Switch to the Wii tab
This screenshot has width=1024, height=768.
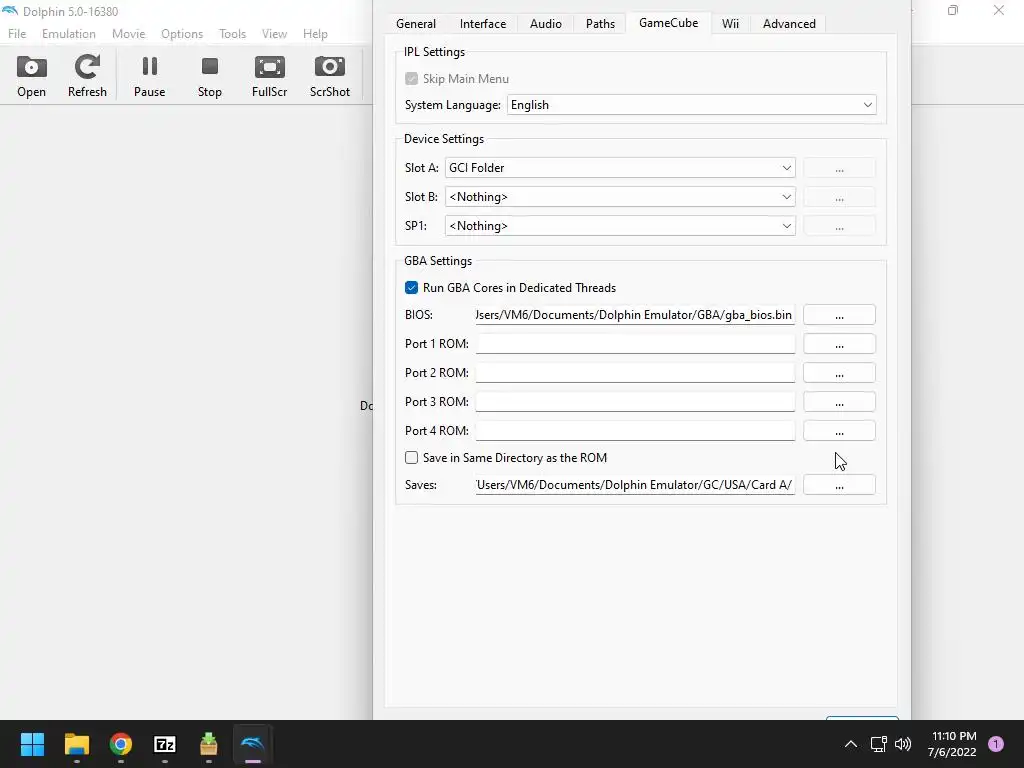pyautogui.click(x=730, y=24)
